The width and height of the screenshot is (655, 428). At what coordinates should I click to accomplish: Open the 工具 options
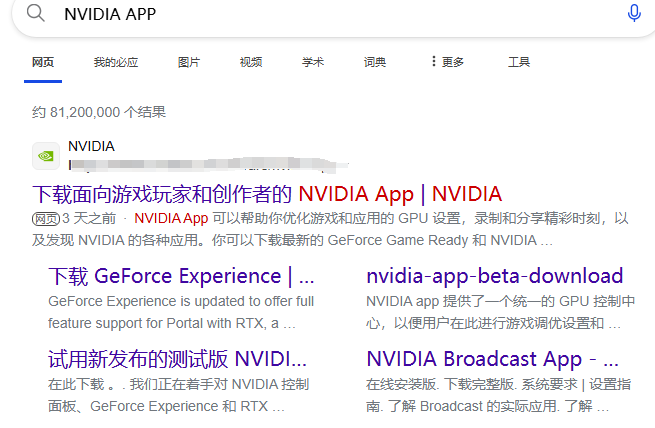519,62
